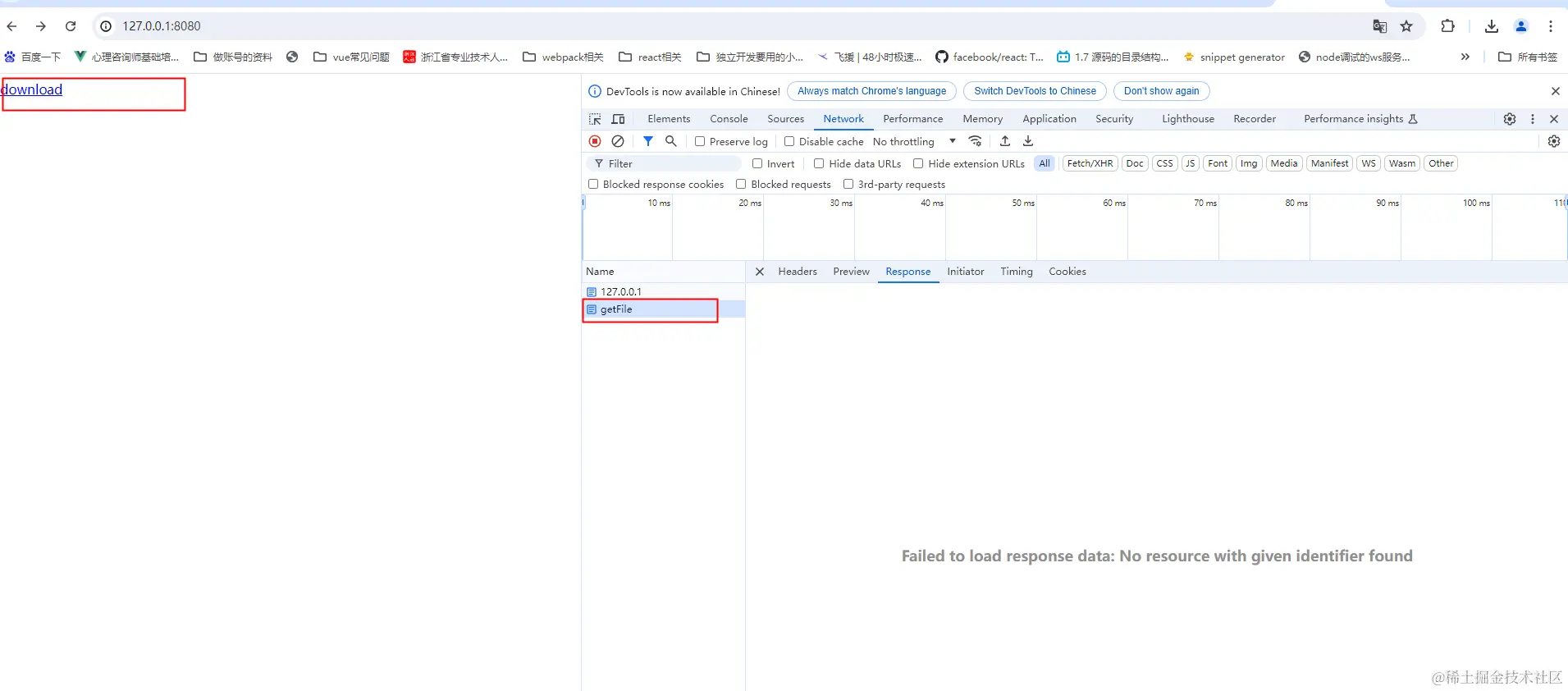The image size is (1568, 691).
Task: Click the inspect element picker icon
Action: coord(595,119)
